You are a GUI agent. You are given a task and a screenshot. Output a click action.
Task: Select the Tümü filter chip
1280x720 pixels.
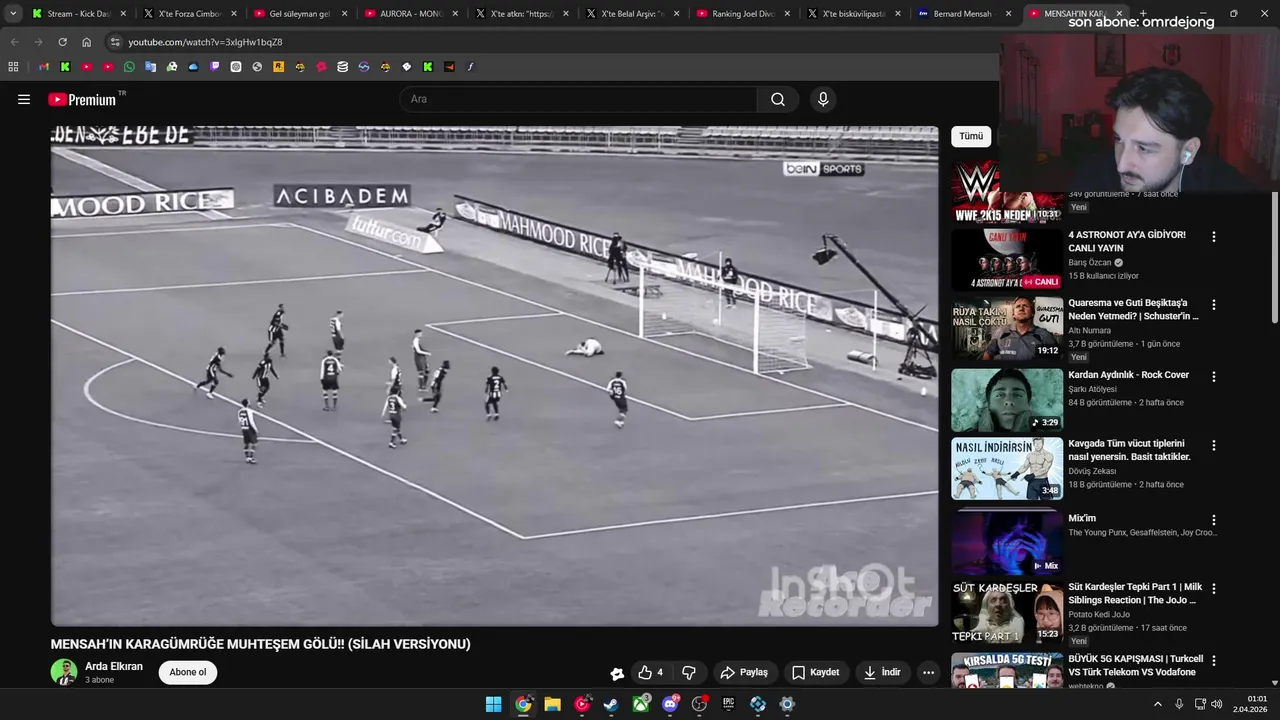[971, 136]
